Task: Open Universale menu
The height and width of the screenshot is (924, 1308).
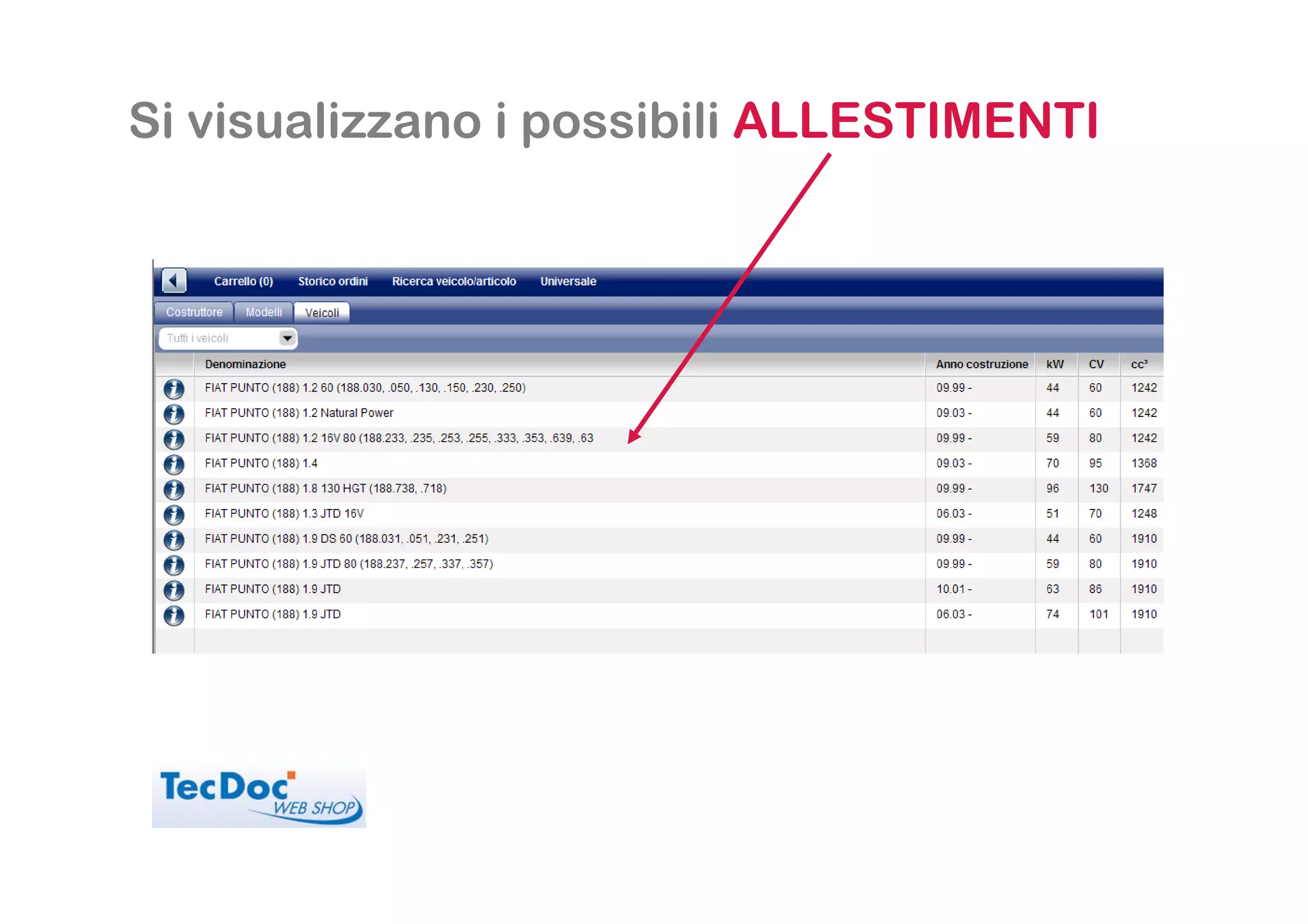Action: 568,282
